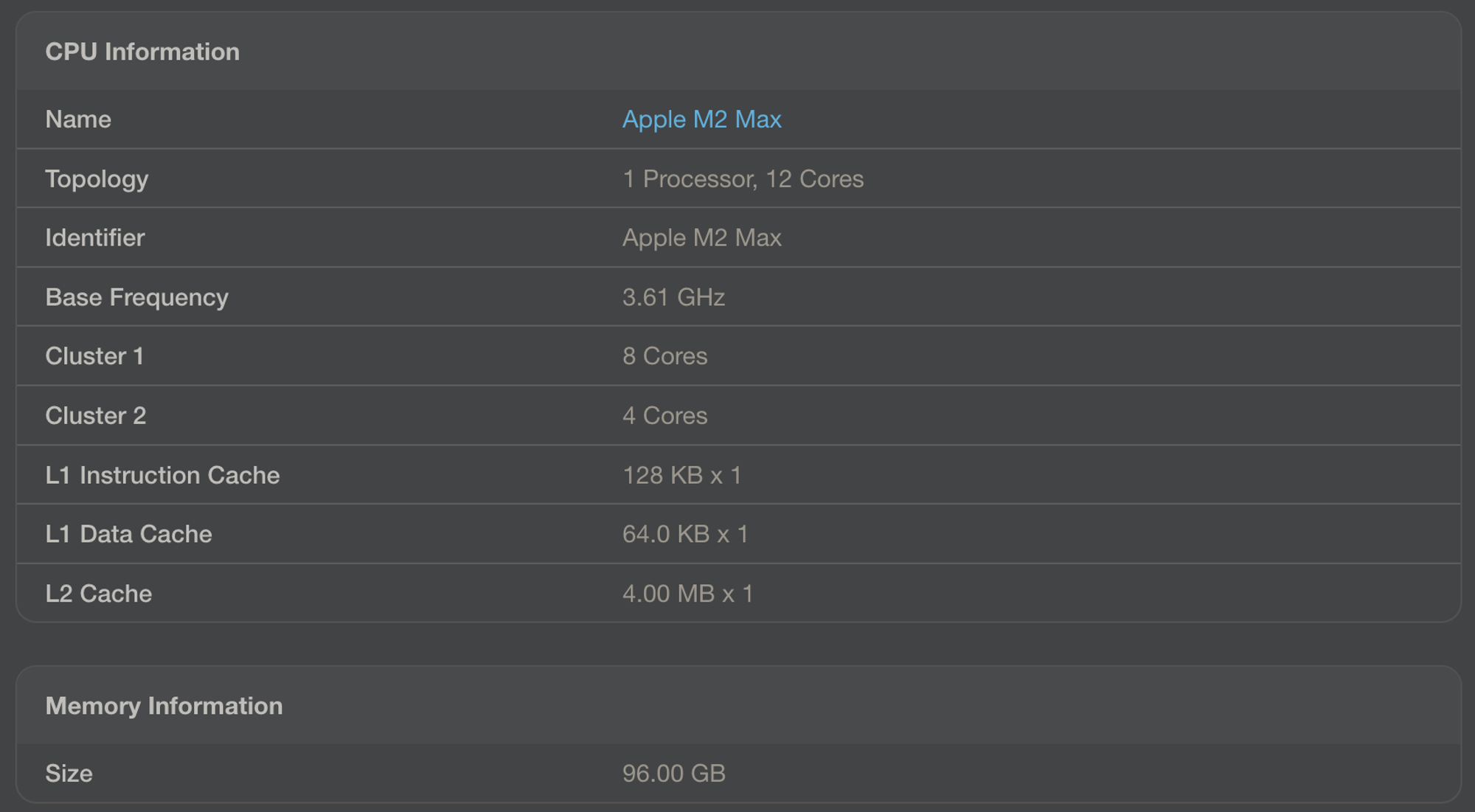Select the Memory Information header
Screen dimensions: 1475x812
(x=164, y=706)
